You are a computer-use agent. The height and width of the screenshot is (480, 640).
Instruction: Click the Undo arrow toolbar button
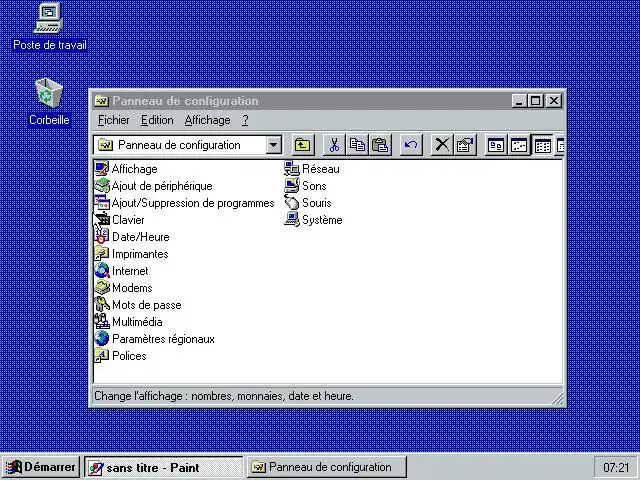(411, 145)
